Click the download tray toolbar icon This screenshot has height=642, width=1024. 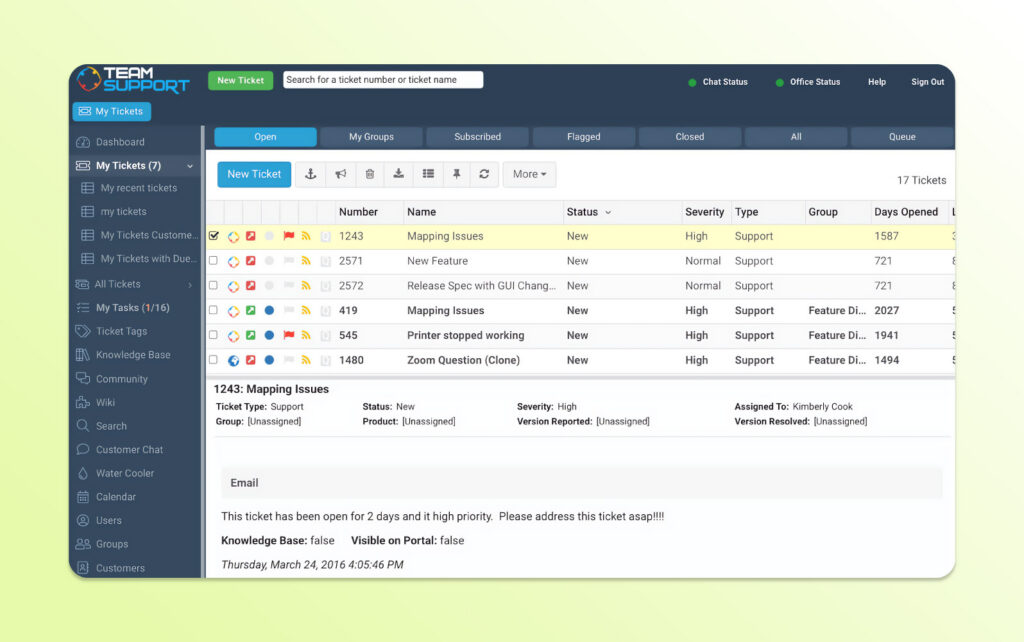tap(398, 174)
